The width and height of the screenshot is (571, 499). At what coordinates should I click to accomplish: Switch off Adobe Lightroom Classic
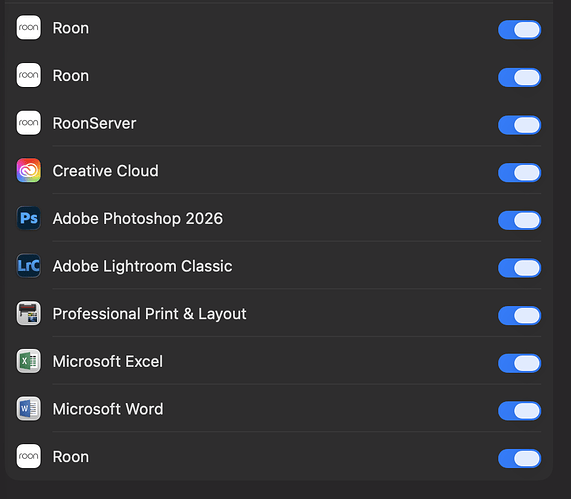(x=519, y=268)
